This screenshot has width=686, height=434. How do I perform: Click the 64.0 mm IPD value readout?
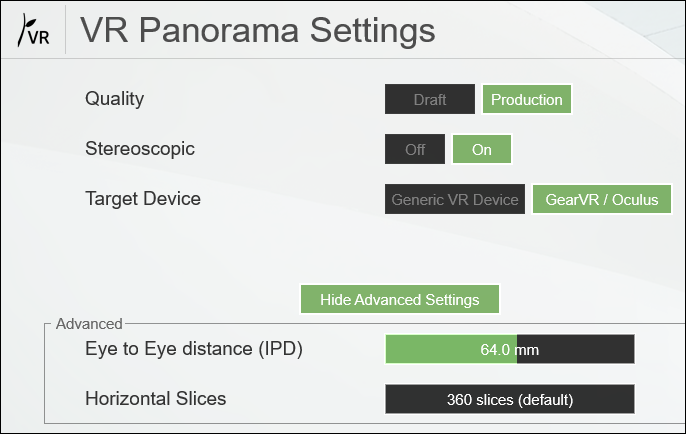pos(495,349)
